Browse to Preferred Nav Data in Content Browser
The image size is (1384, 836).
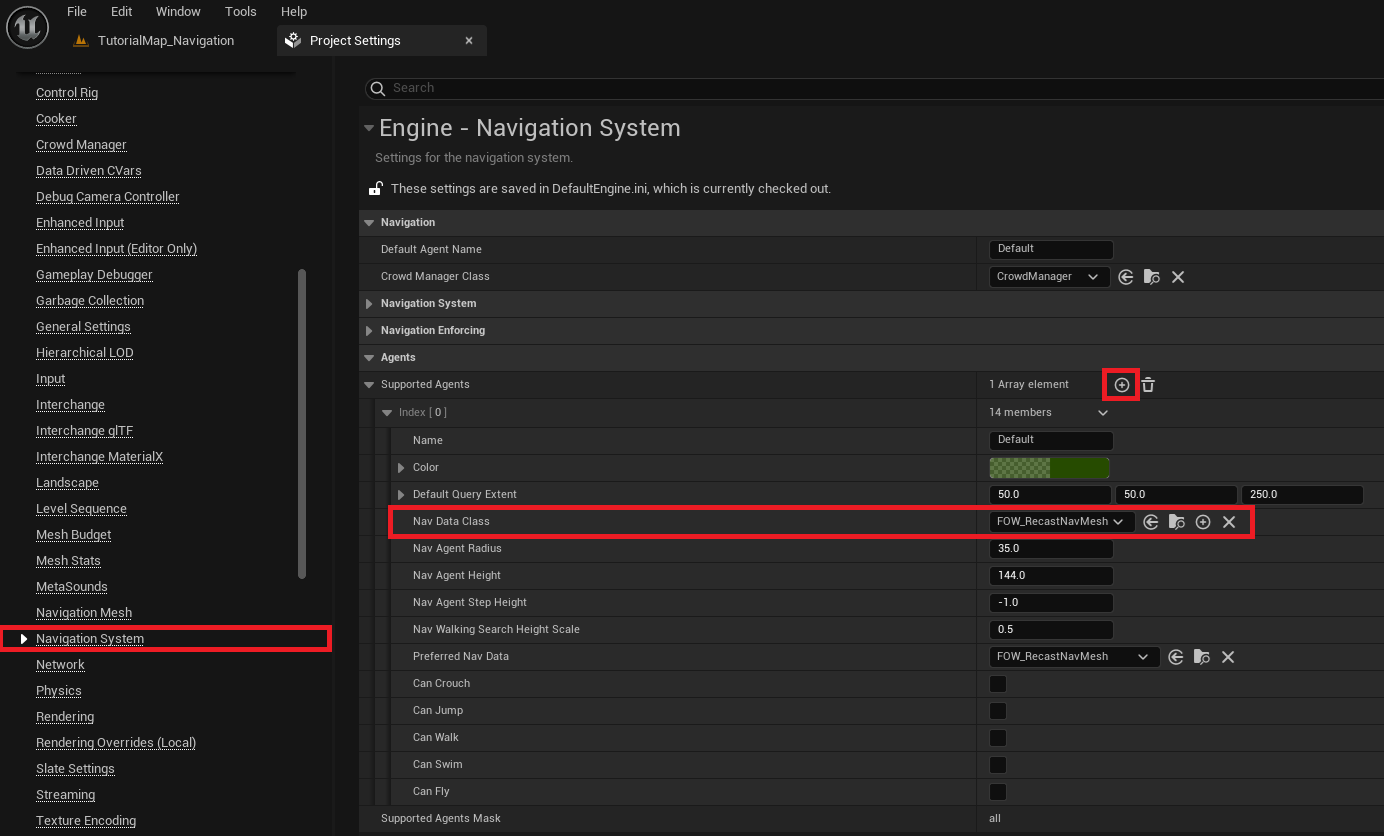(1202, 657)
